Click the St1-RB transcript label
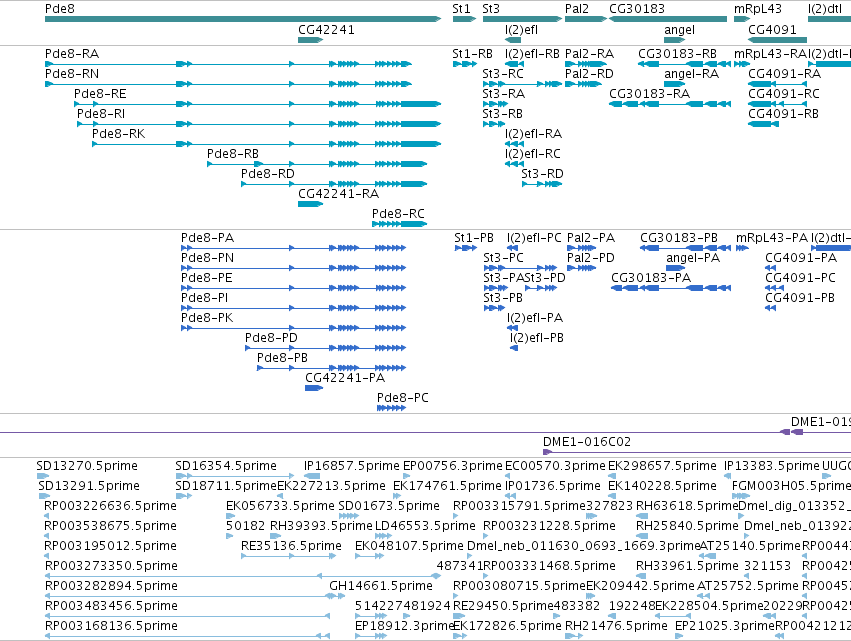The height and width of the screenshot is (641, 851). [473, 54]
